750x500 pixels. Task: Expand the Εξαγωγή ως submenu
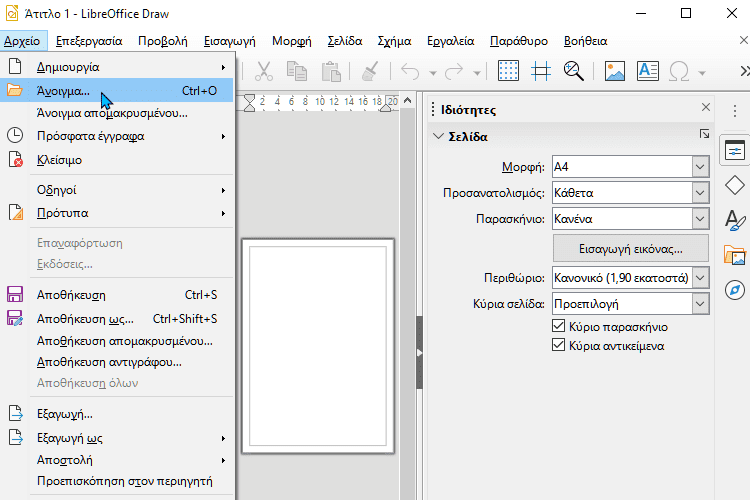pos(117,438)
